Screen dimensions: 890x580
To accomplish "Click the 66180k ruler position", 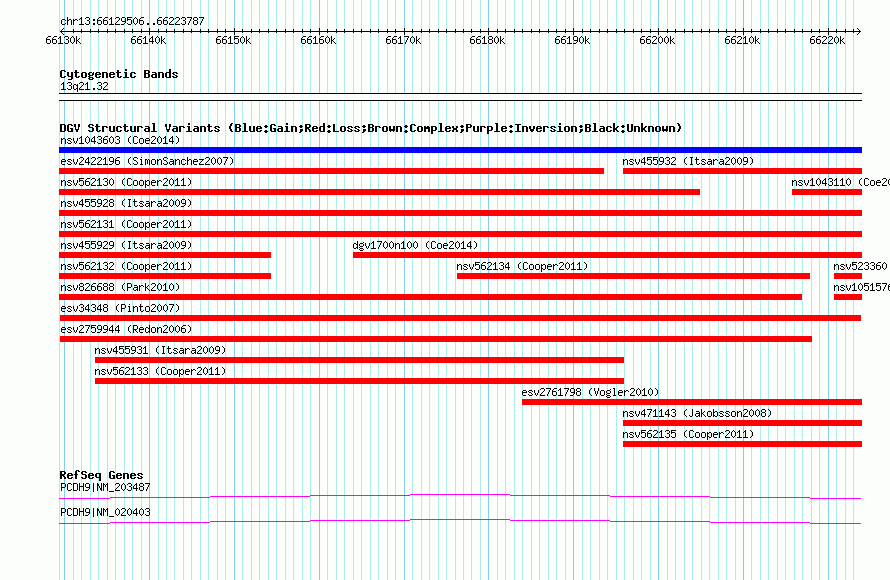I will pos(488,40).
